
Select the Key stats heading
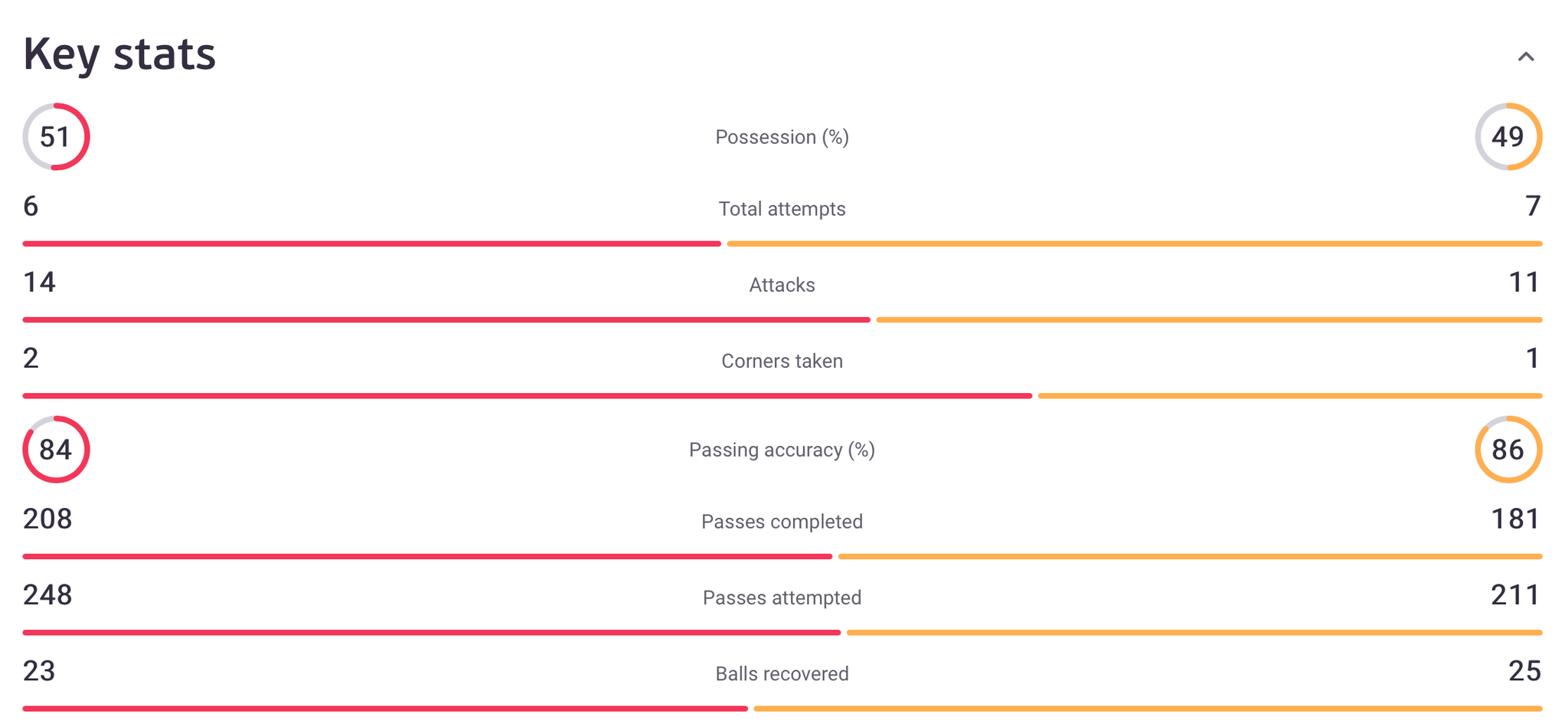click(x=119, y=54)
